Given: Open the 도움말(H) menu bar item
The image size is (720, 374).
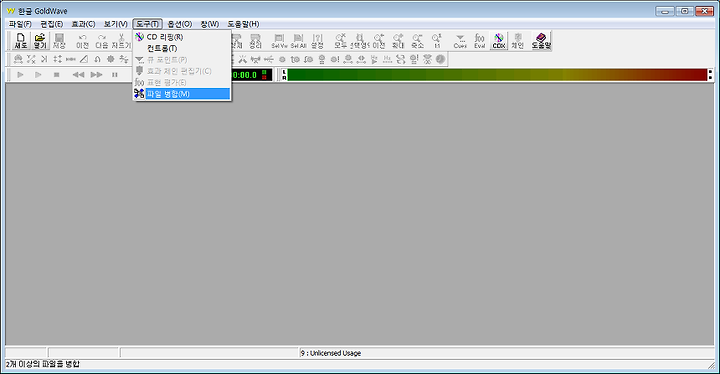Looking at the screenshot, I should coord(243,24).
